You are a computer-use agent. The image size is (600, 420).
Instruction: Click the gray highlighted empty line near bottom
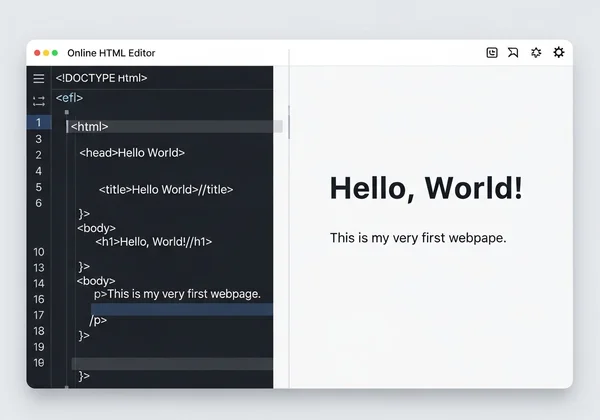[x=172, y=364]
